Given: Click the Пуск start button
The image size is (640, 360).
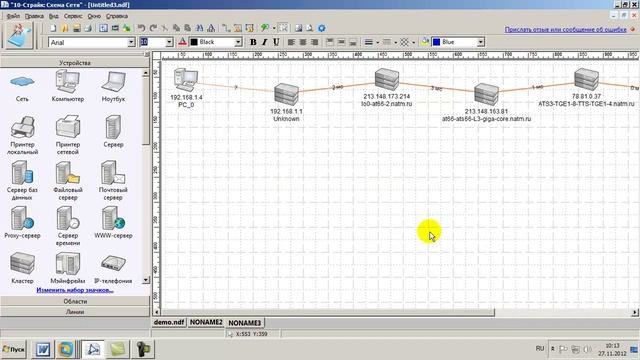Looking at the screenshot, I should coord(13,349).
